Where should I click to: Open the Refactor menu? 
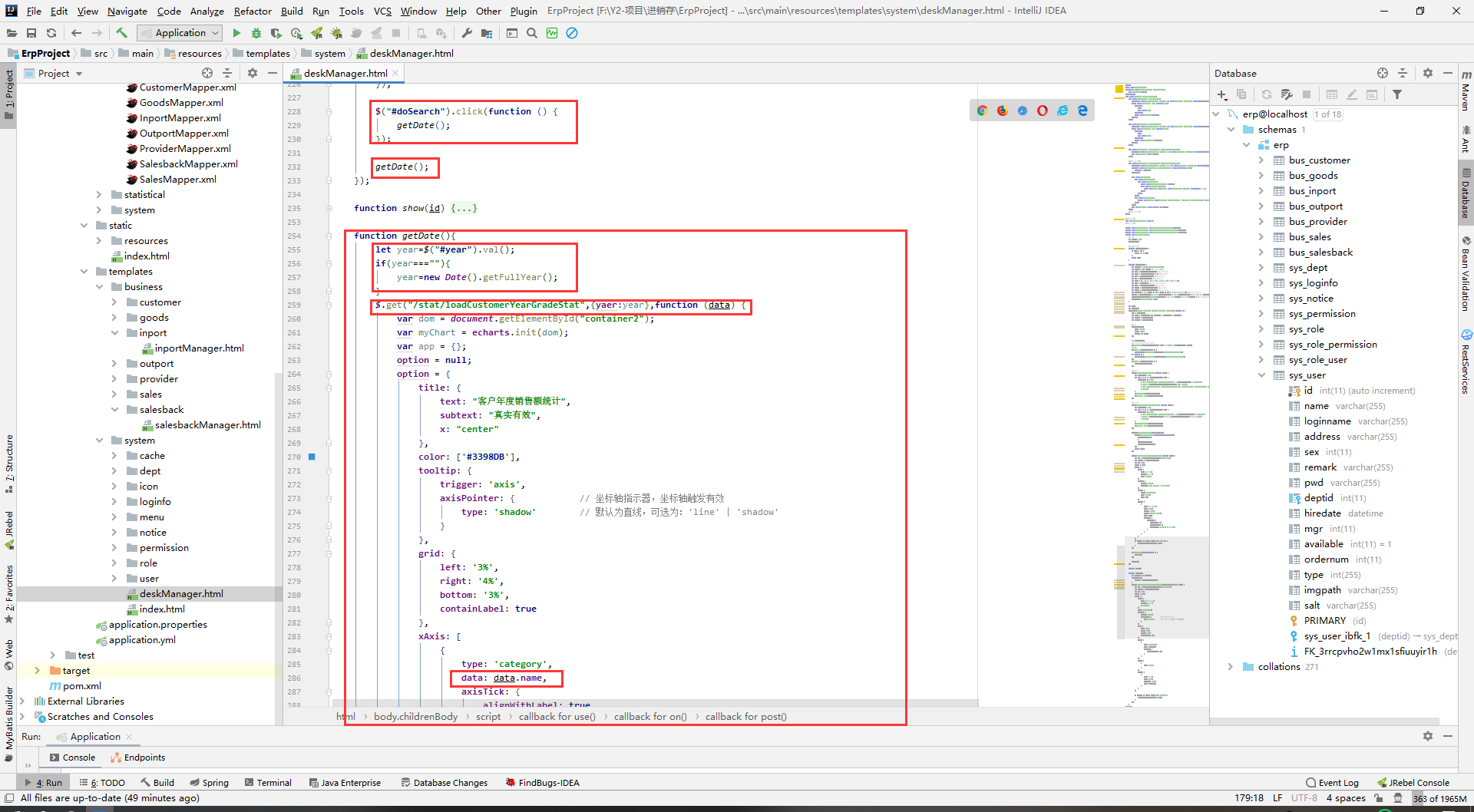click(x=252, y=11)
